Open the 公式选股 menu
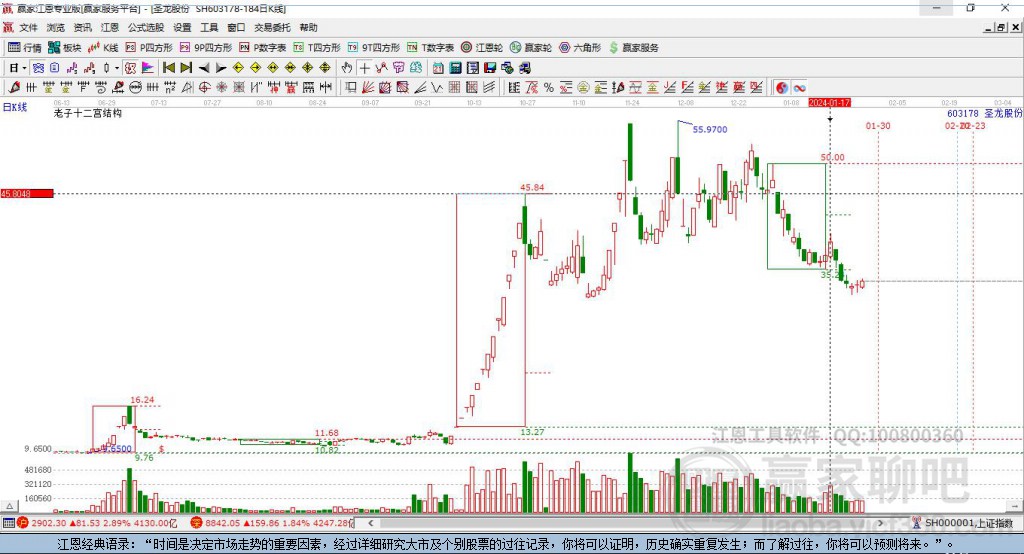Image resolution: width=1024 pixels, height=554 pixels. [146, 27]
